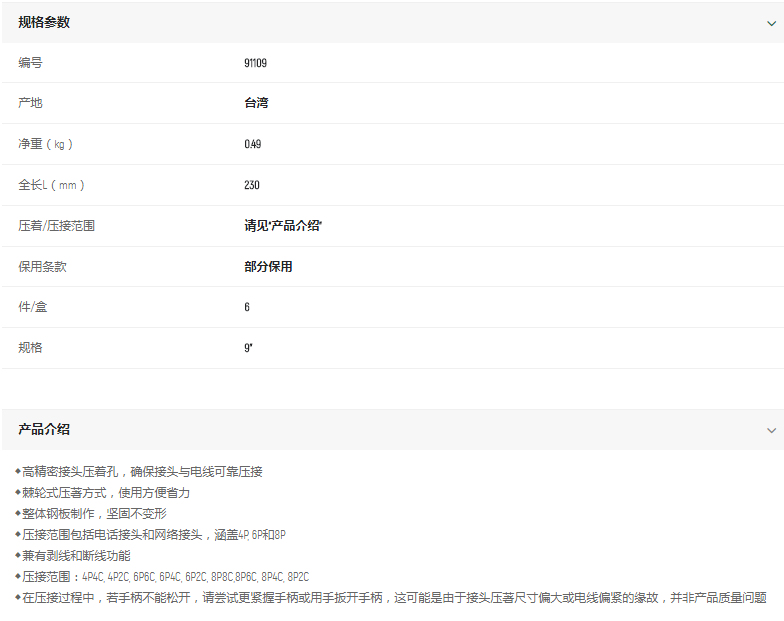Click the 产地 row label

[30, 103]
